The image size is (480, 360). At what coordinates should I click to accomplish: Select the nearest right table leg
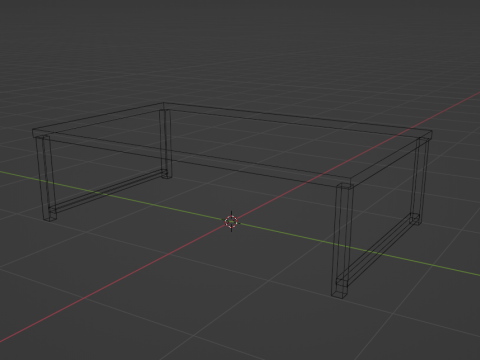(x=342, y=240)
